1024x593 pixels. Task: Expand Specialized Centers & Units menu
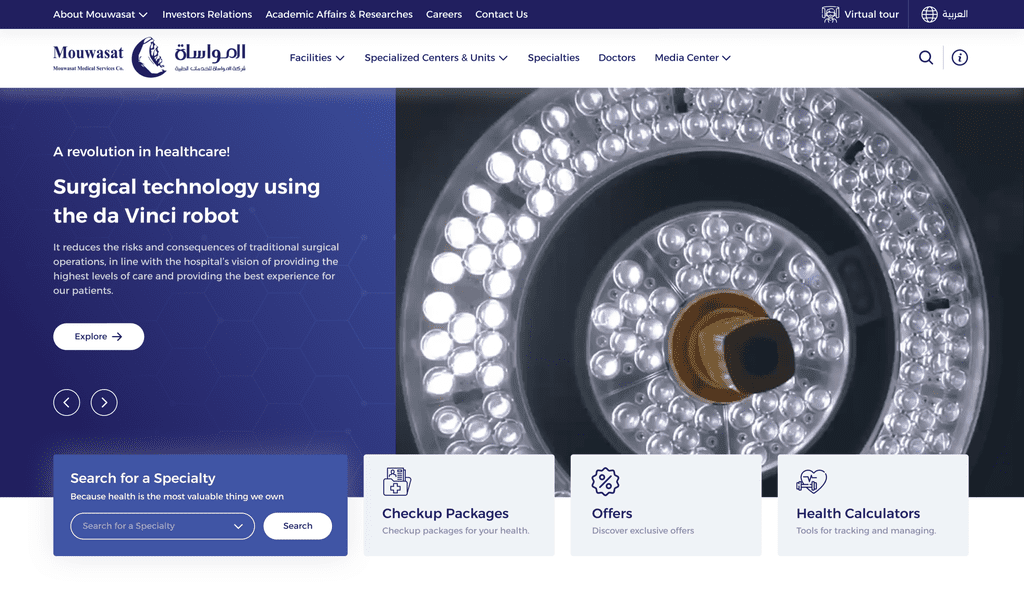click(x=436, y=57)
